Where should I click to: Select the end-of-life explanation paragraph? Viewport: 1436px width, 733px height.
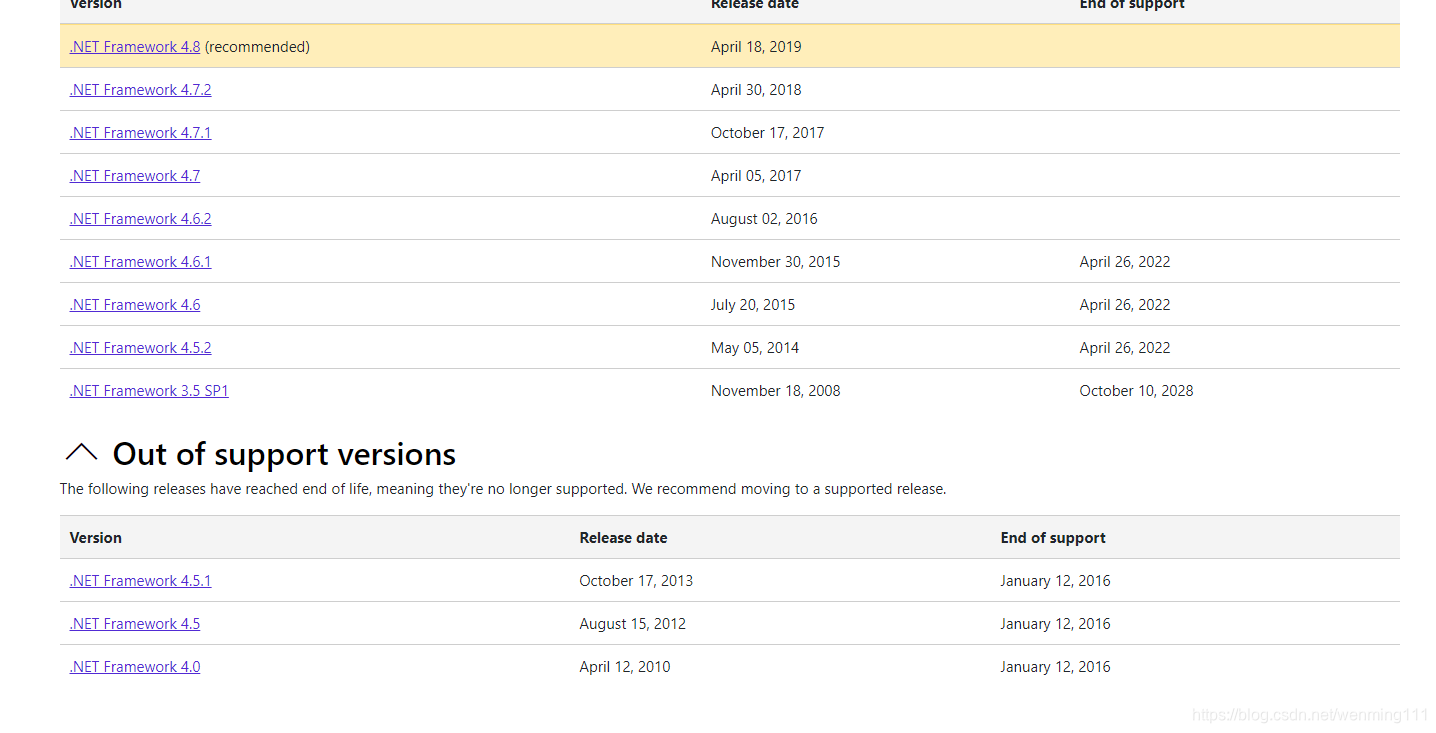pyautogui.click(x=503, y=489)
